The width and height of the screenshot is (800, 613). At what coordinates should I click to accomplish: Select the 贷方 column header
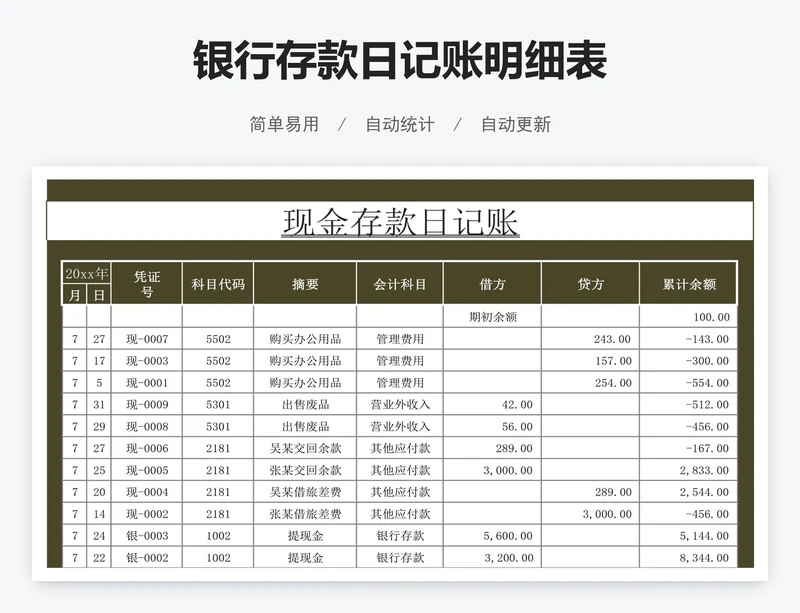tap(590, 284)
